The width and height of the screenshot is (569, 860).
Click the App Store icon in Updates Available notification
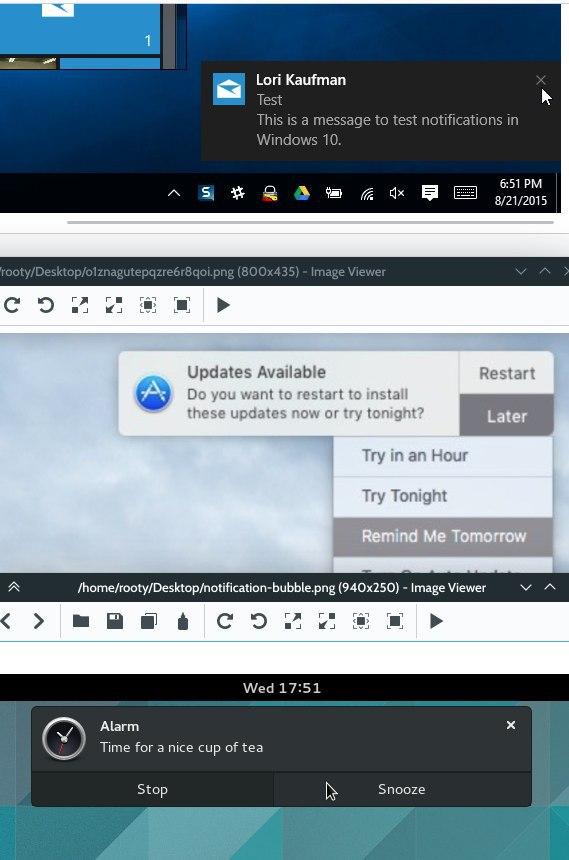[x=153, y=393]
